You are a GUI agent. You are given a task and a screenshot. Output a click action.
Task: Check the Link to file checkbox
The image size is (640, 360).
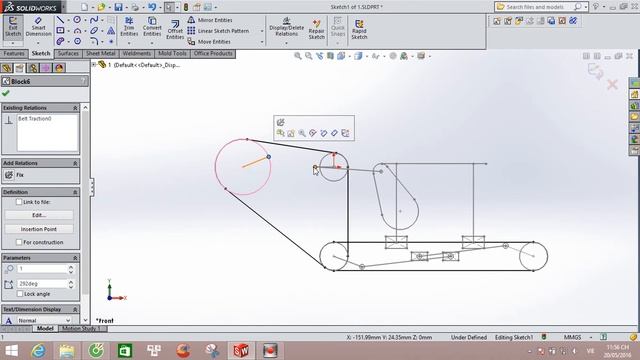pyautogui.click(x=19, y=202)
